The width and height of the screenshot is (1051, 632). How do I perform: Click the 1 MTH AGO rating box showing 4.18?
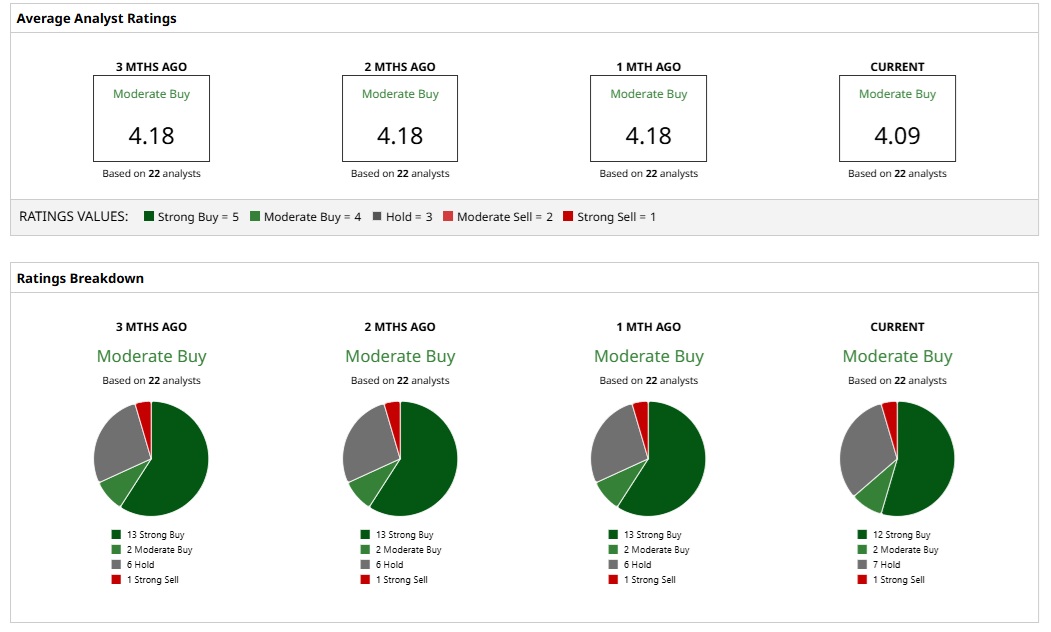point(648,119)
